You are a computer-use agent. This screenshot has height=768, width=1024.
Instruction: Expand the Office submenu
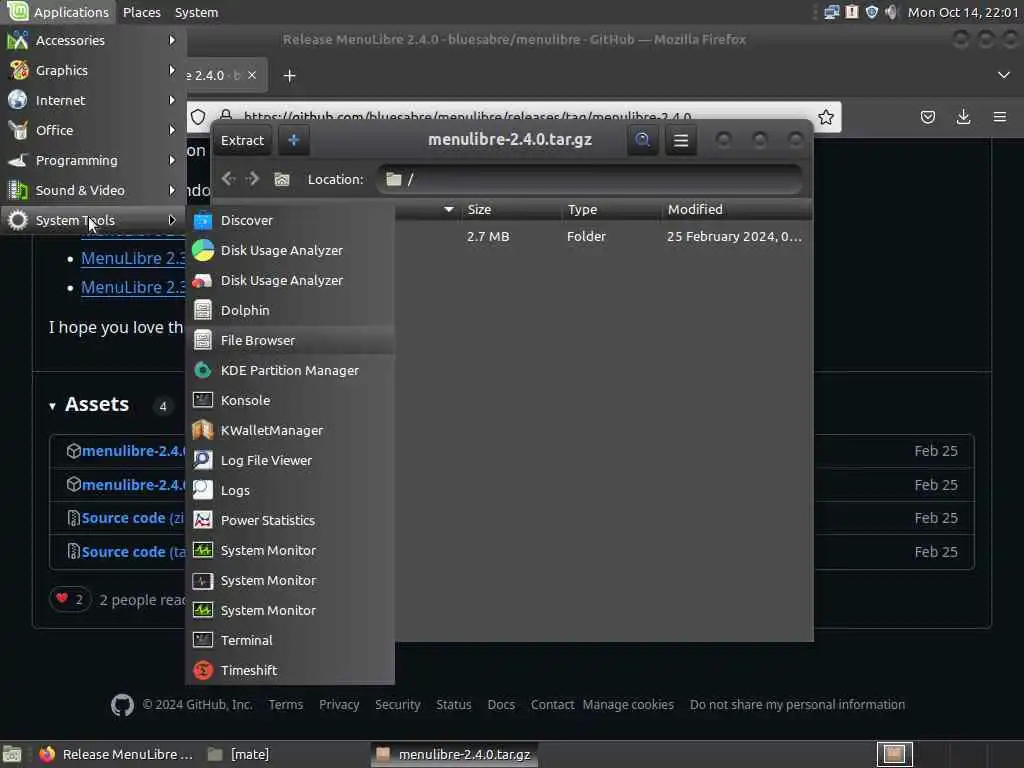click(x=93, y=131)
